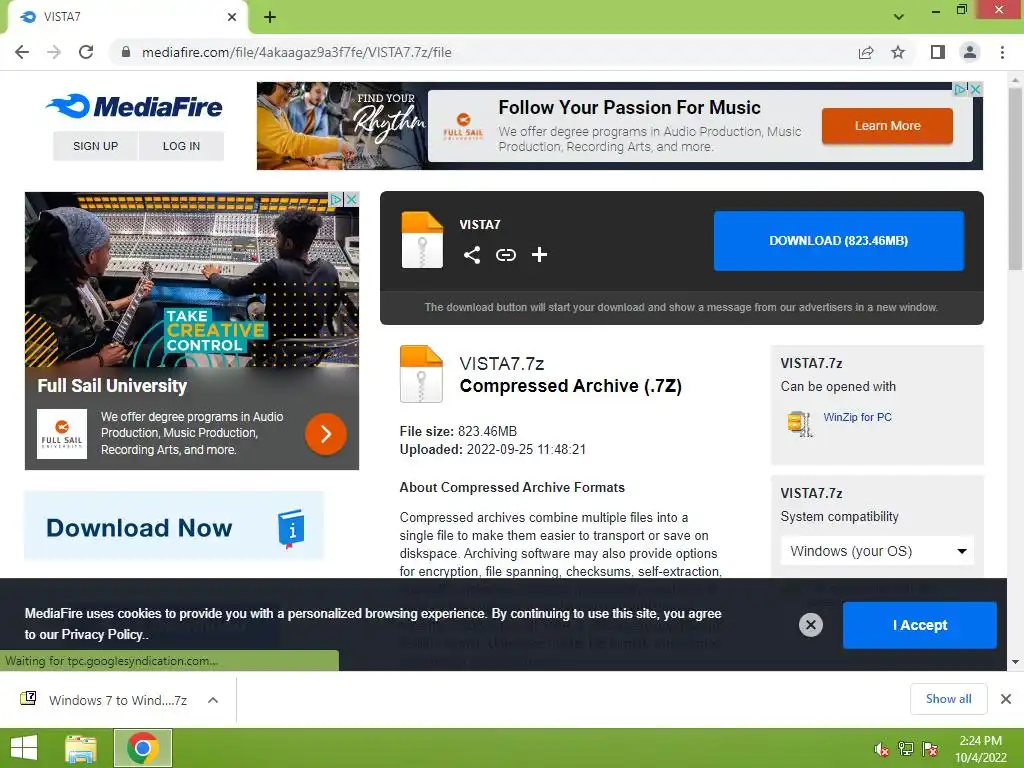Click the orange arrow in the Full Sail ad
This screenshot has width=1024, height=768.
coord(326,434)
